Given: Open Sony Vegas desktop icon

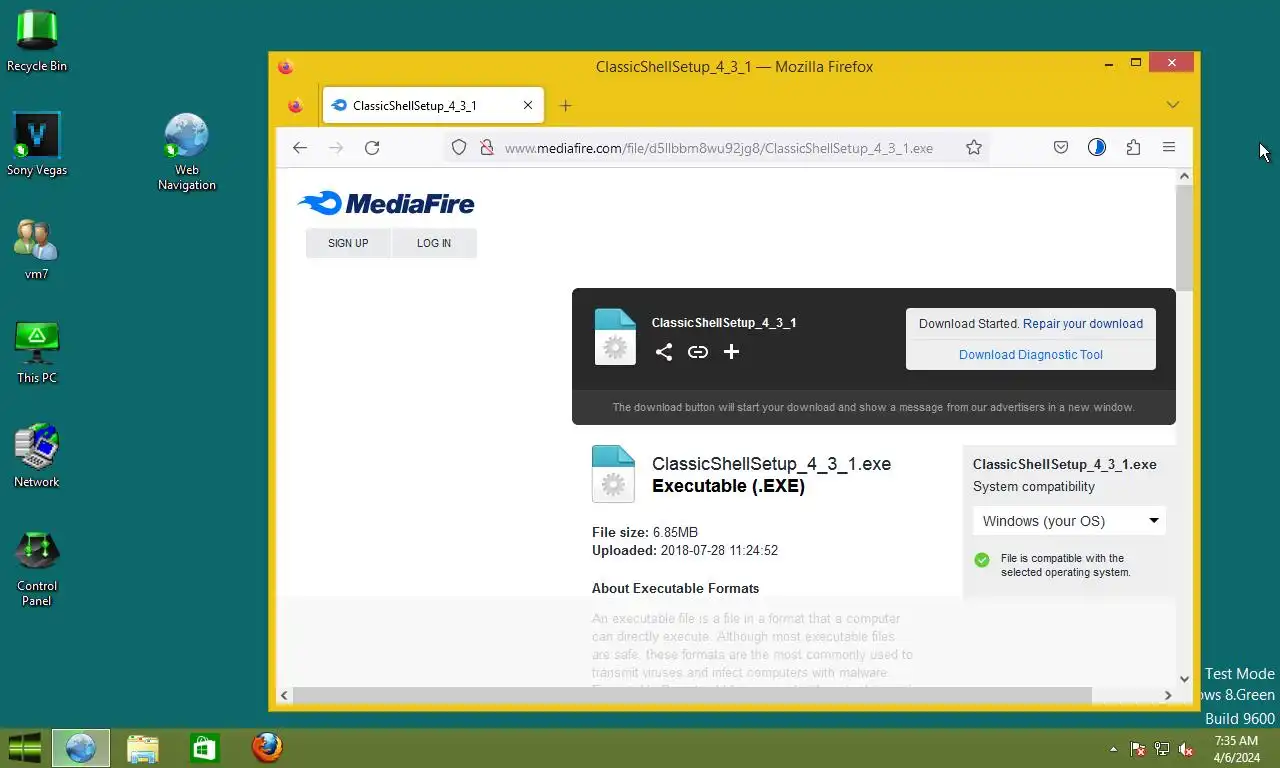Looking at the screenshot, I should pos(37,144).
